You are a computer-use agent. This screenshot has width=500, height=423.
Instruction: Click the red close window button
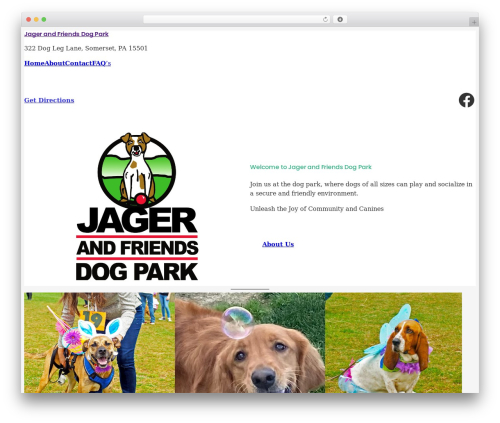[29, 20]
